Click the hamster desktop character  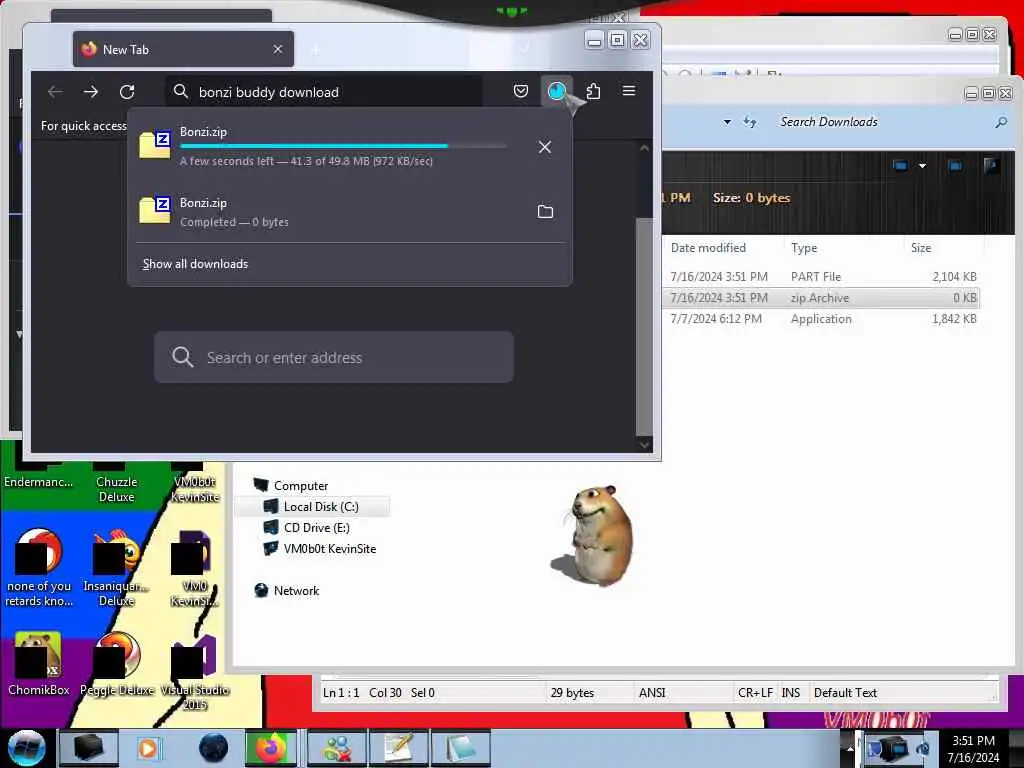tap(594, 534)
